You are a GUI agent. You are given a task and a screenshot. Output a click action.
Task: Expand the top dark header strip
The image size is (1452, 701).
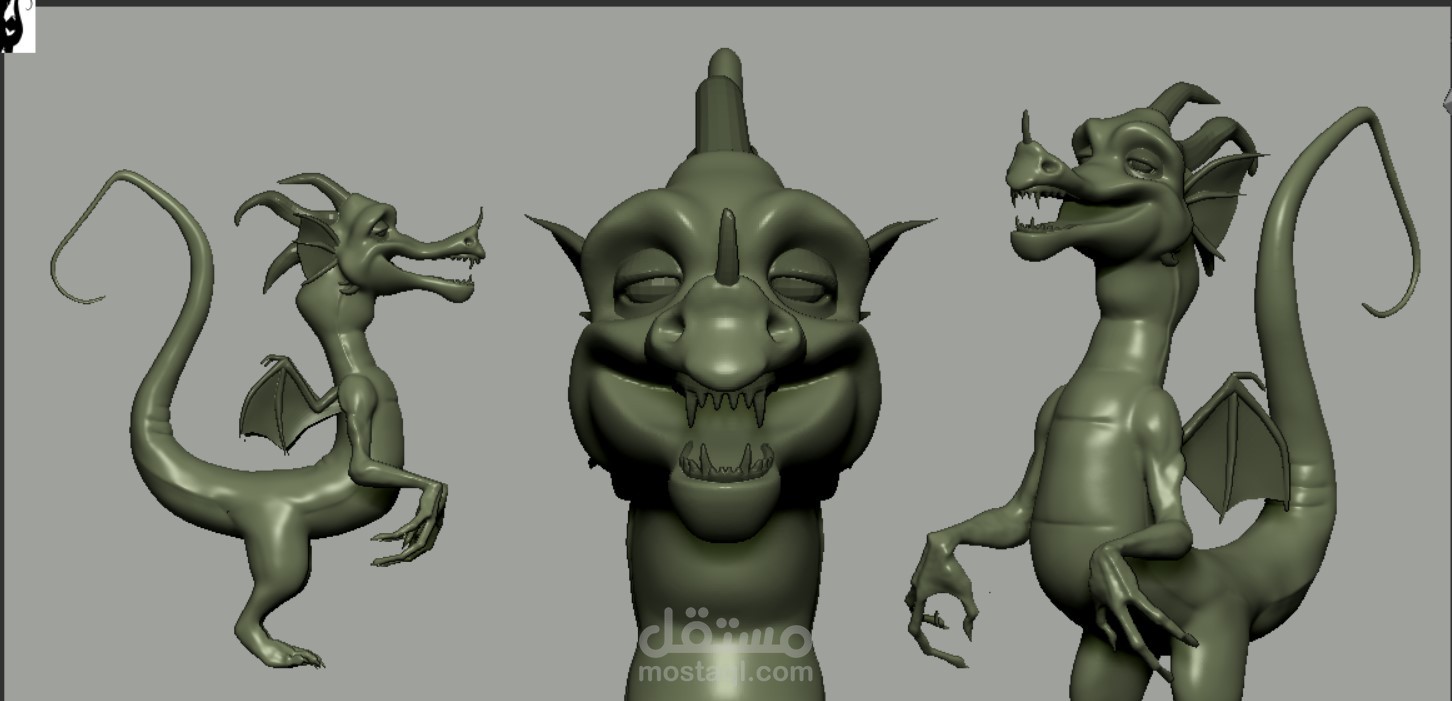(726, 4)
